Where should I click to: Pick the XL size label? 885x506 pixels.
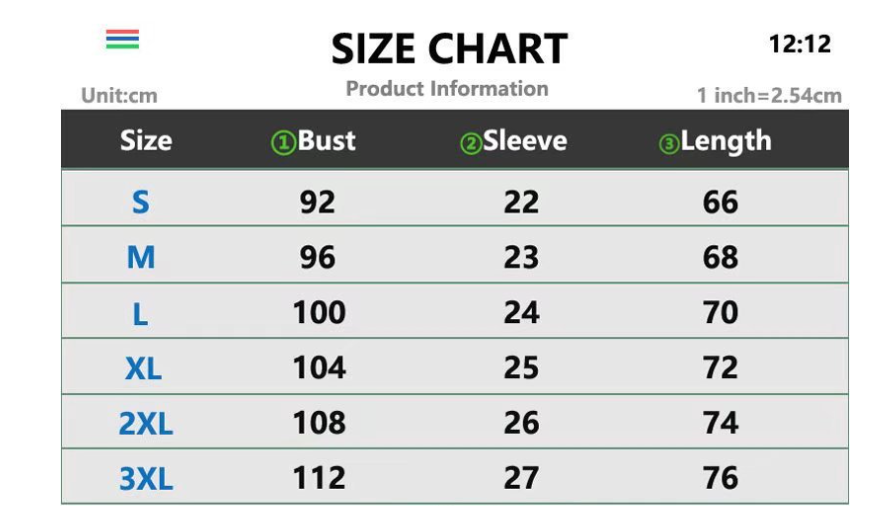click(143, 369)
